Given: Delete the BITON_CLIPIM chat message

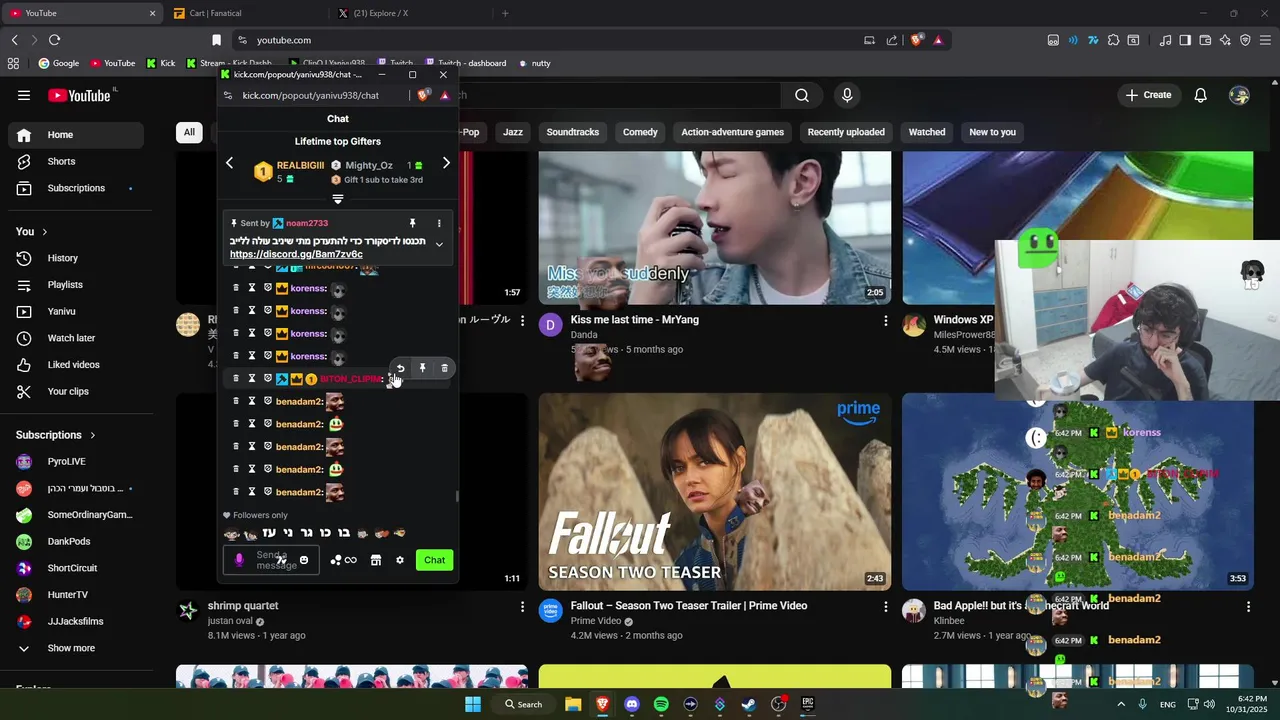Looking at the screenshot, I should (445, 368).
